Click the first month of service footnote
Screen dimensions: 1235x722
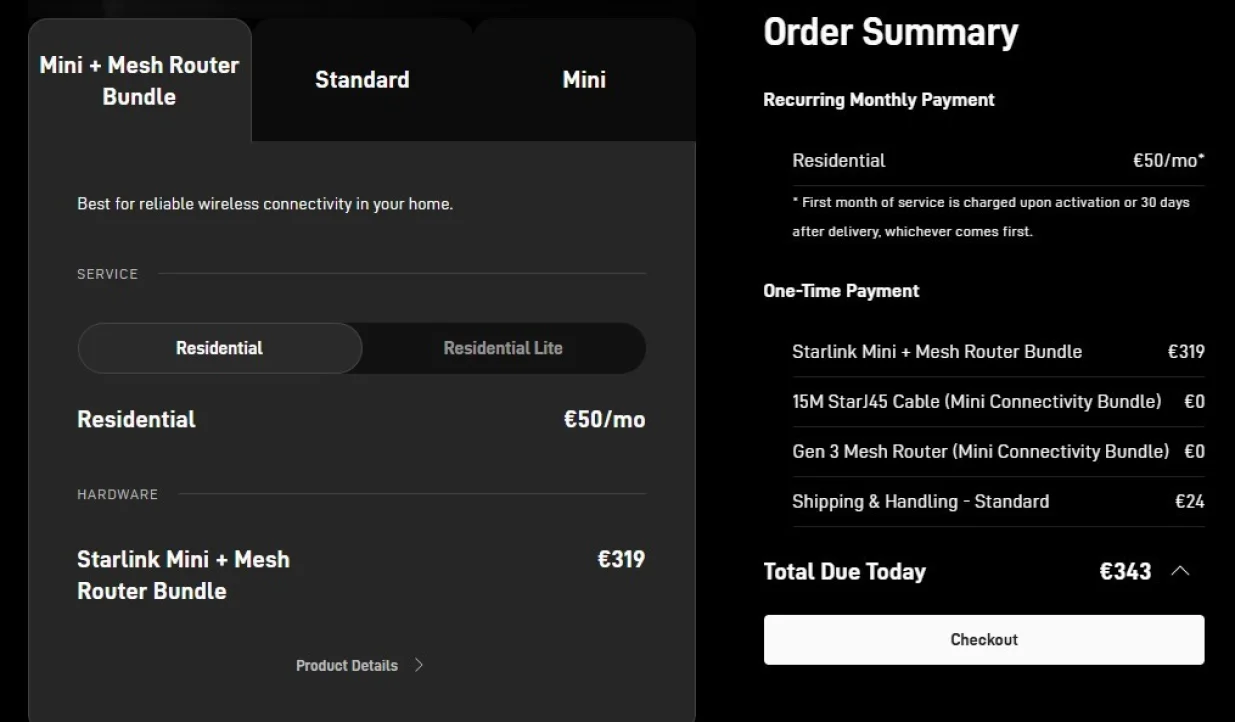(x=990, y=216)
